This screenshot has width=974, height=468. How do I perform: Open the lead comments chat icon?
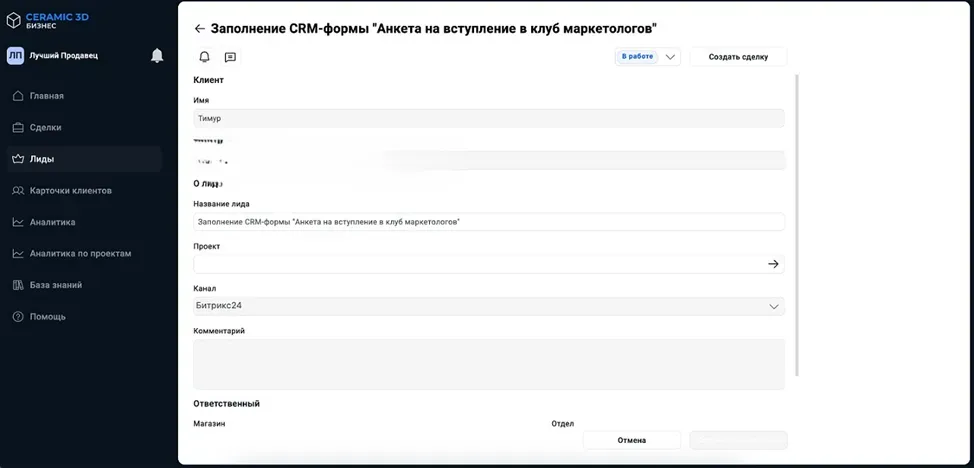pos(230,57)
